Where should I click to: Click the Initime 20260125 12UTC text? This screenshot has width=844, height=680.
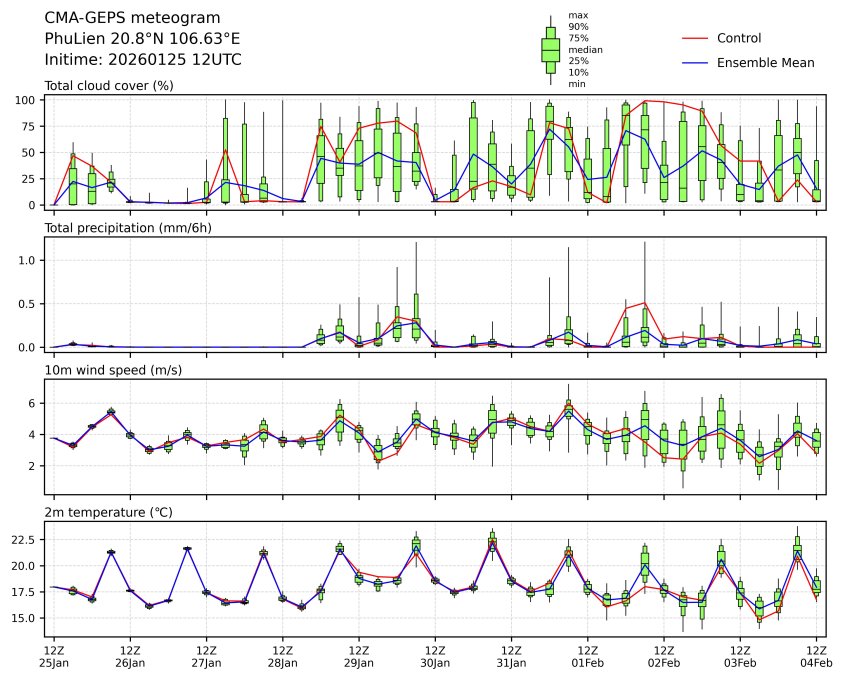[x=143, y=59]
